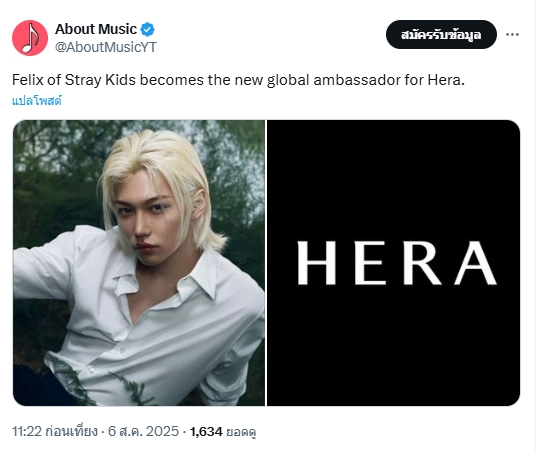Viewport: 542px width, 451px height.
Task: Subscribe using the สมัครรับข้อมูล button
Action: point(441,35)
